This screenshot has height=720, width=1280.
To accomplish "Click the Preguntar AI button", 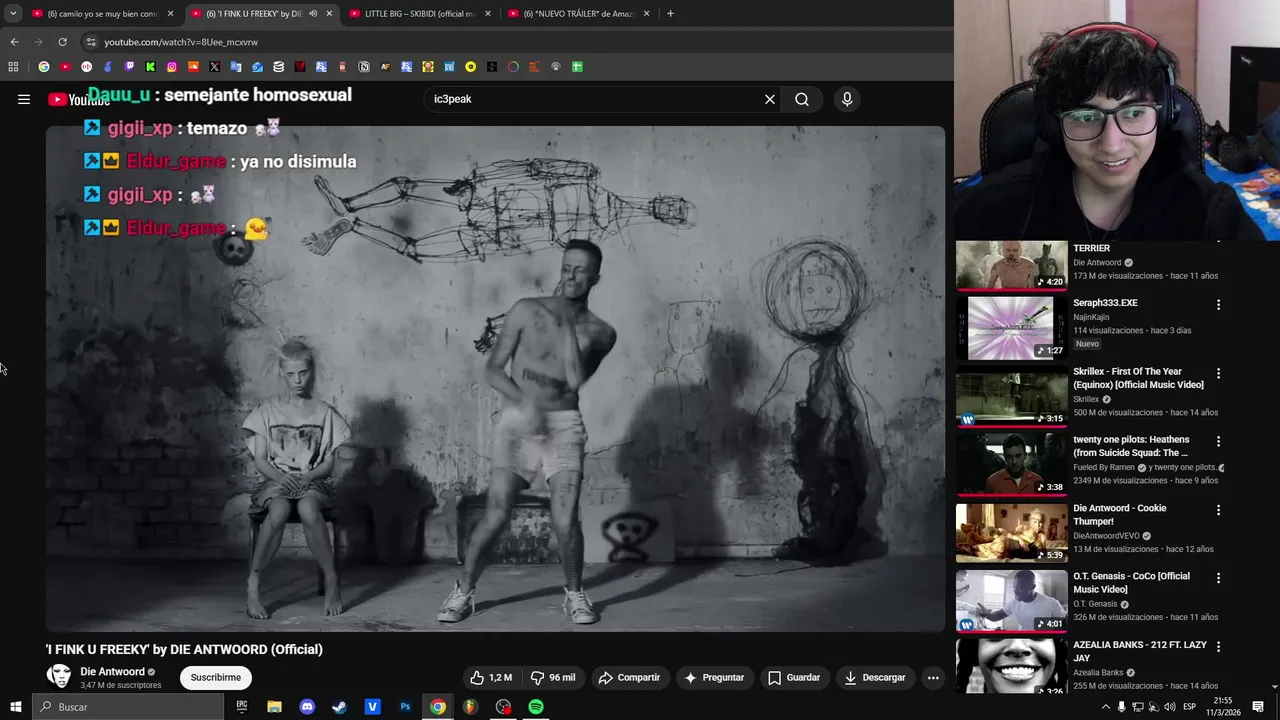I will pos(714,677).
